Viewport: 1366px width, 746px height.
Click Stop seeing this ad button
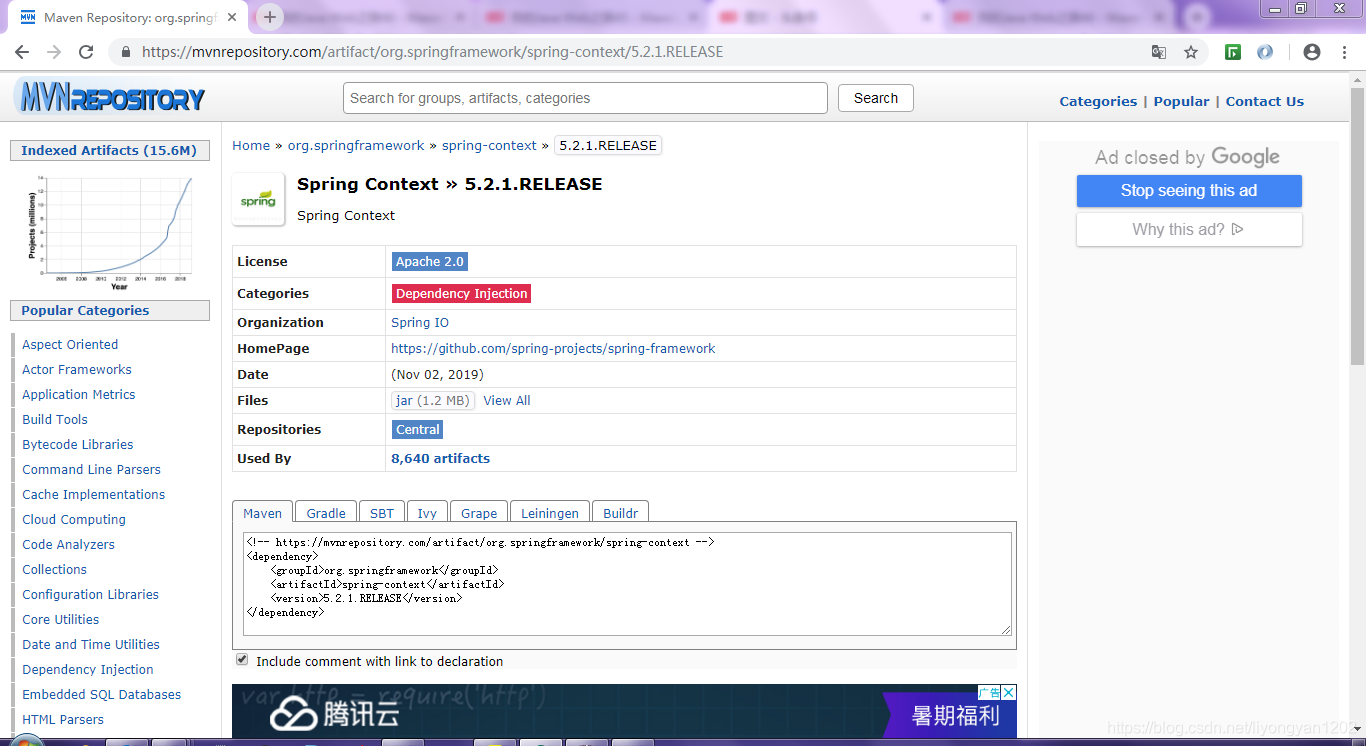pos(1189,191)
